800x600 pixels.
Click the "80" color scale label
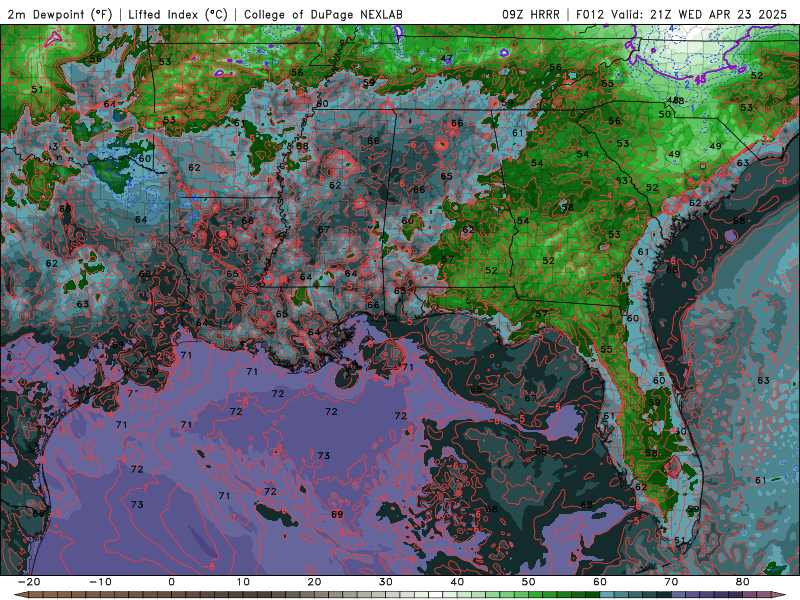pos(743,582)
